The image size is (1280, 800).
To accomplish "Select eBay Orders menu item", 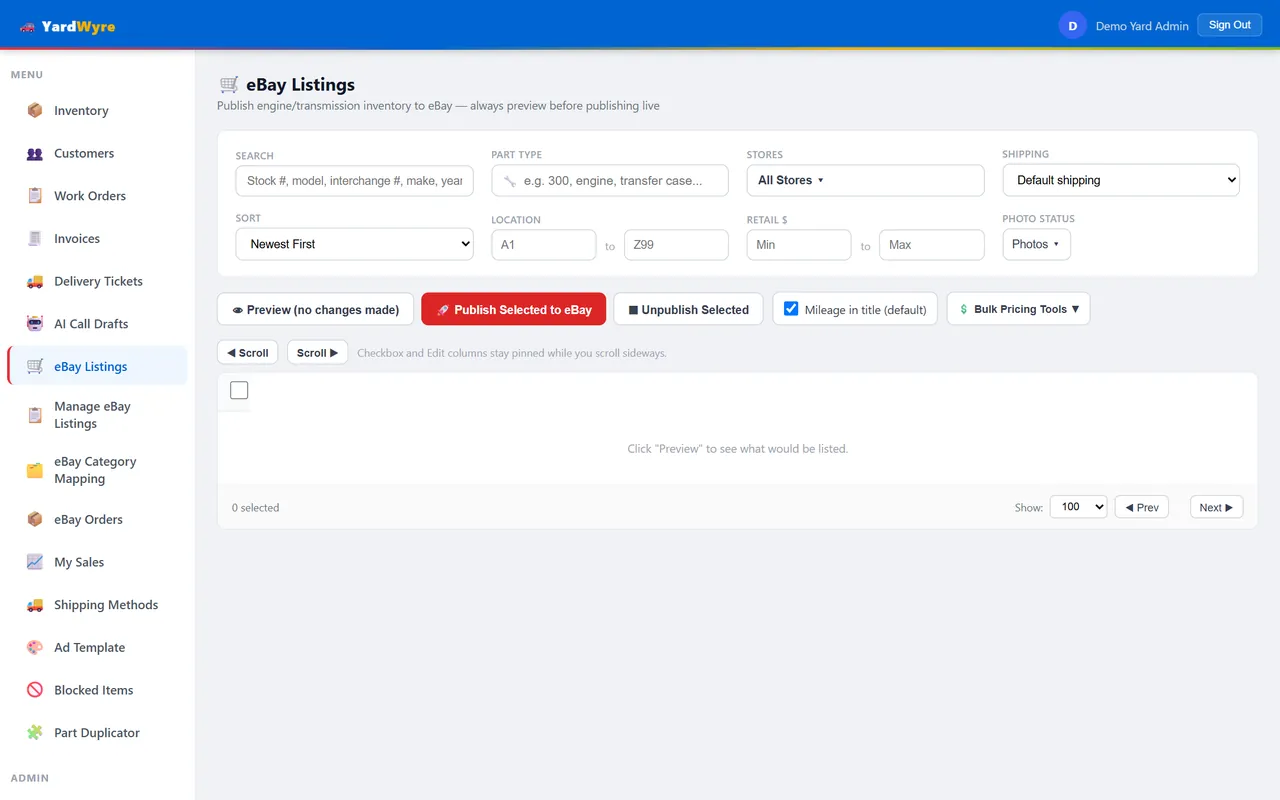I will pyautogui.click(x=97, y=519).
